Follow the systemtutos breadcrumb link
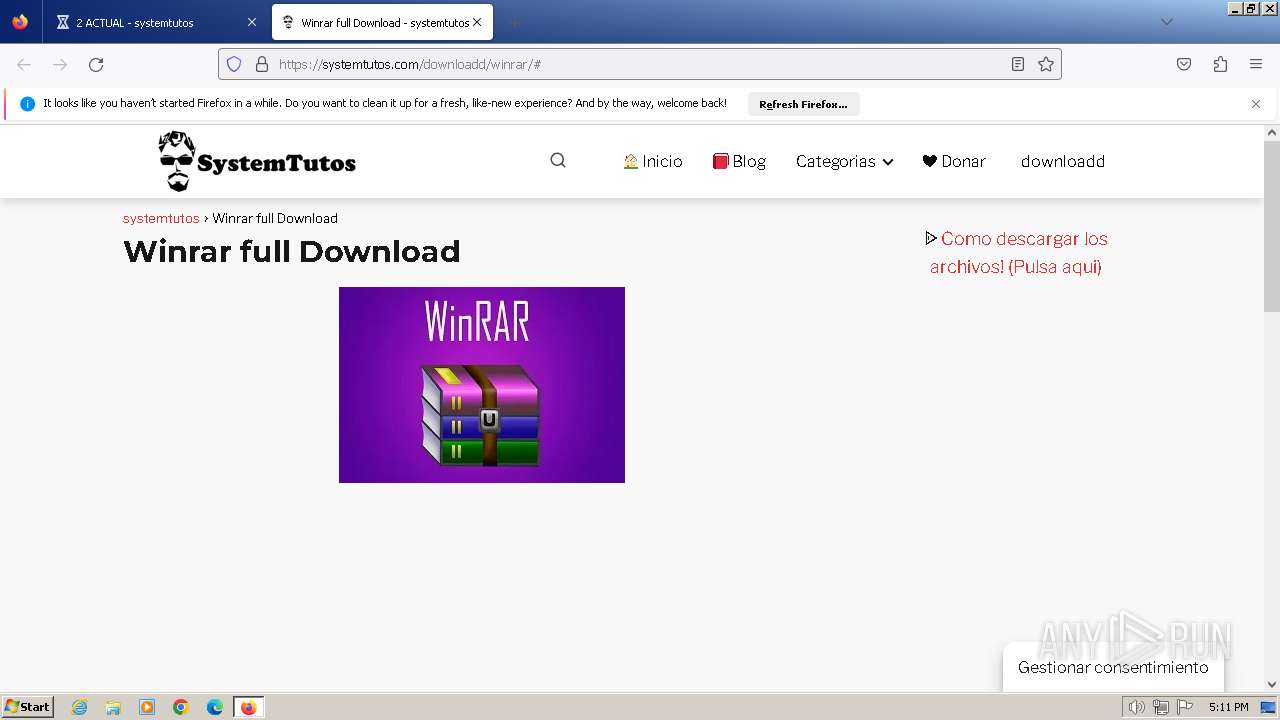The width and height of the screenshot is (1280, 720). [161, 218]
